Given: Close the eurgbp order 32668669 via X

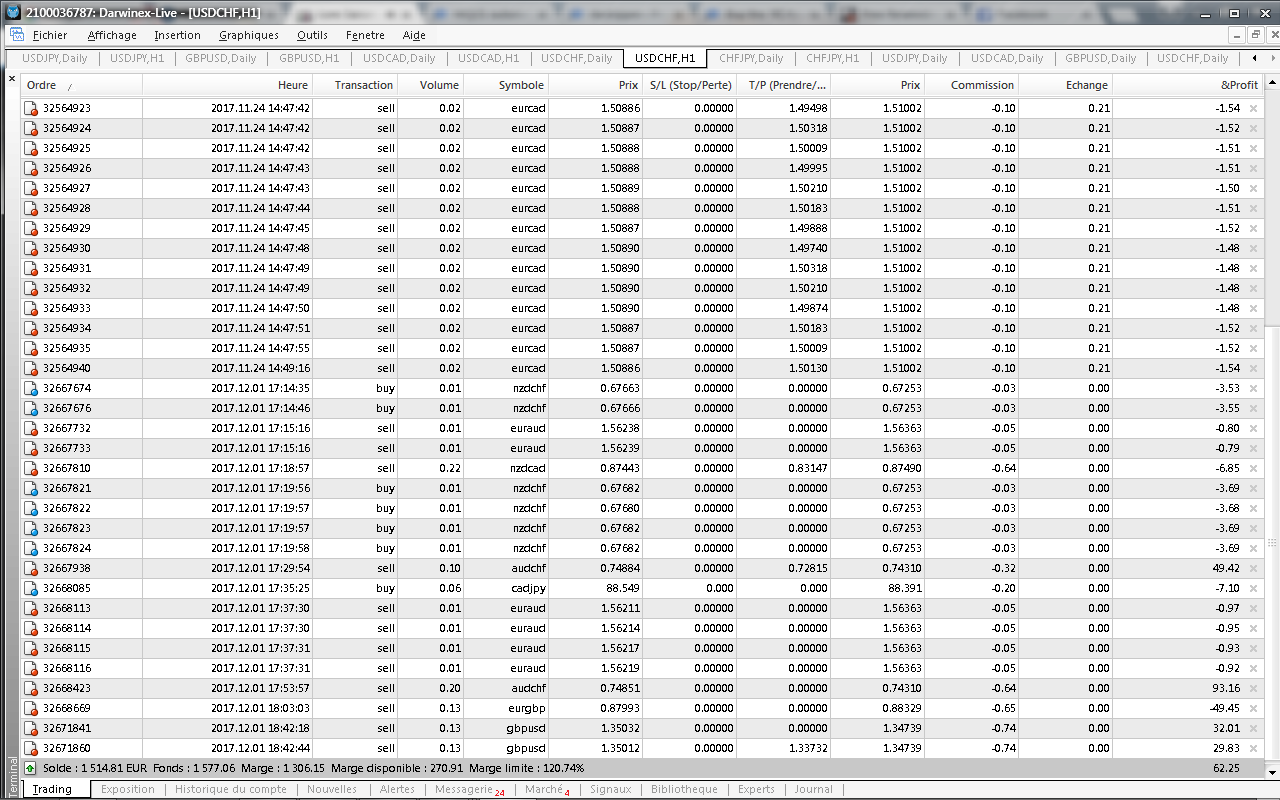Looking at the screenshot, I should [1253, 708].
